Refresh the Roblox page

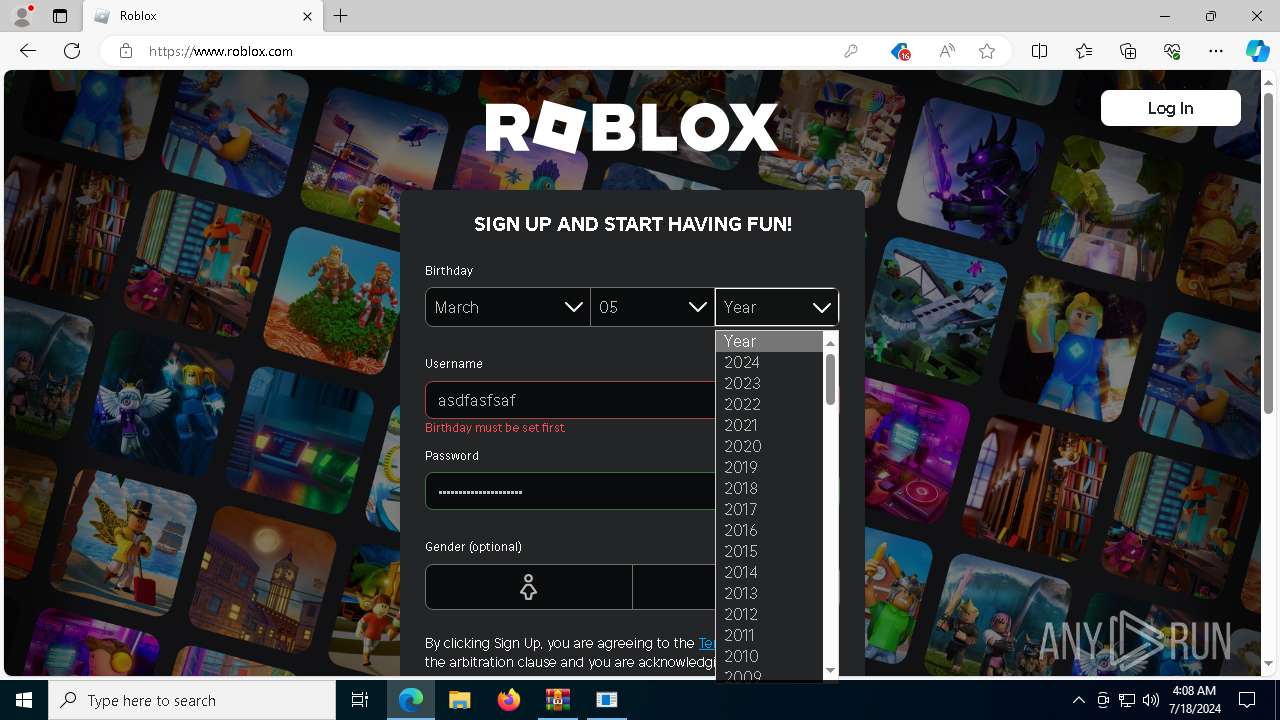pos(72,51)
